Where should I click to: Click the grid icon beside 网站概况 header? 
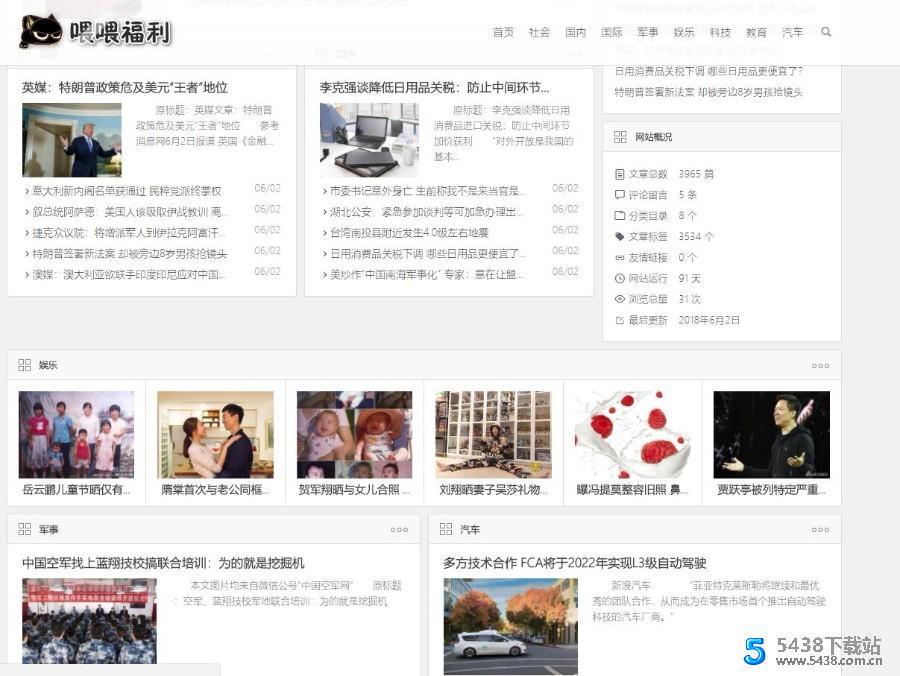(x=619, y=135)
